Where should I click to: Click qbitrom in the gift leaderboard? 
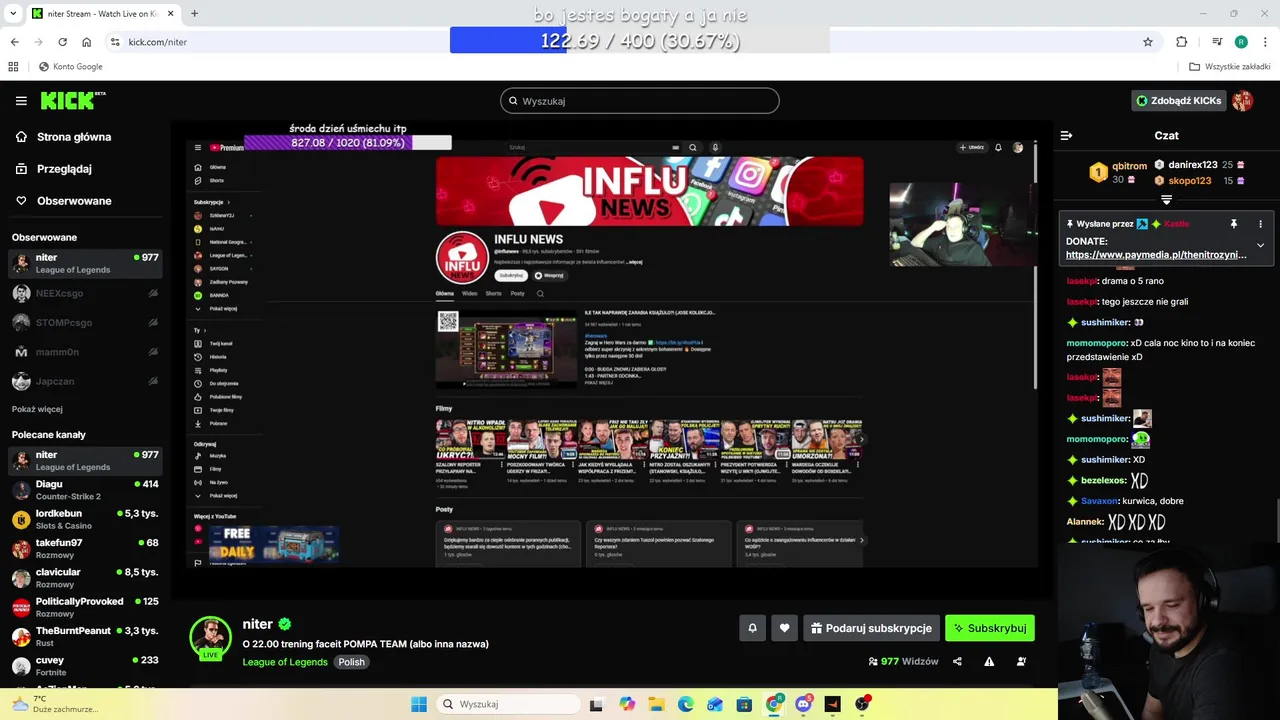1130,166
